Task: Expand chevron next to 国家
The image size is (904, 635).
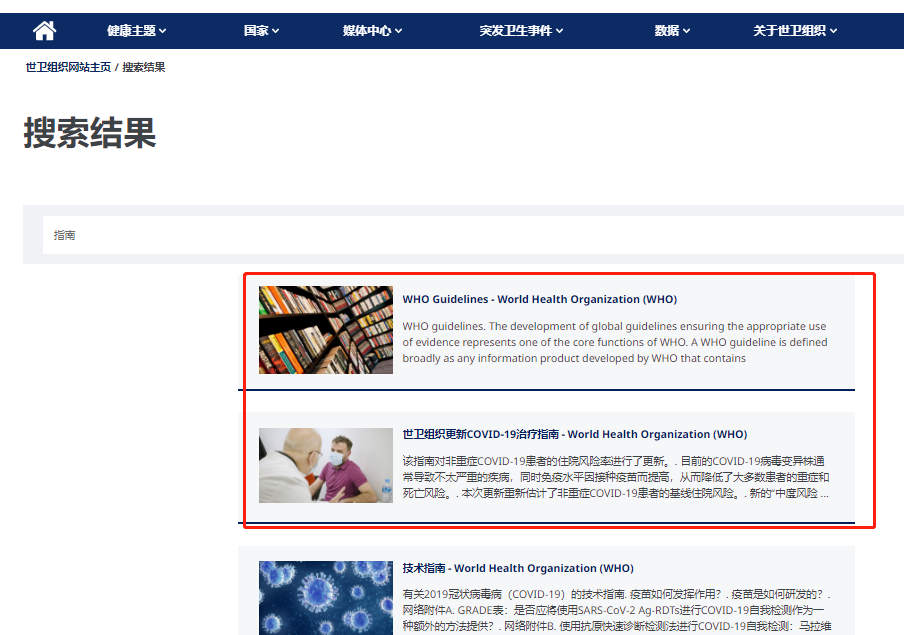Action: [276, 31]
